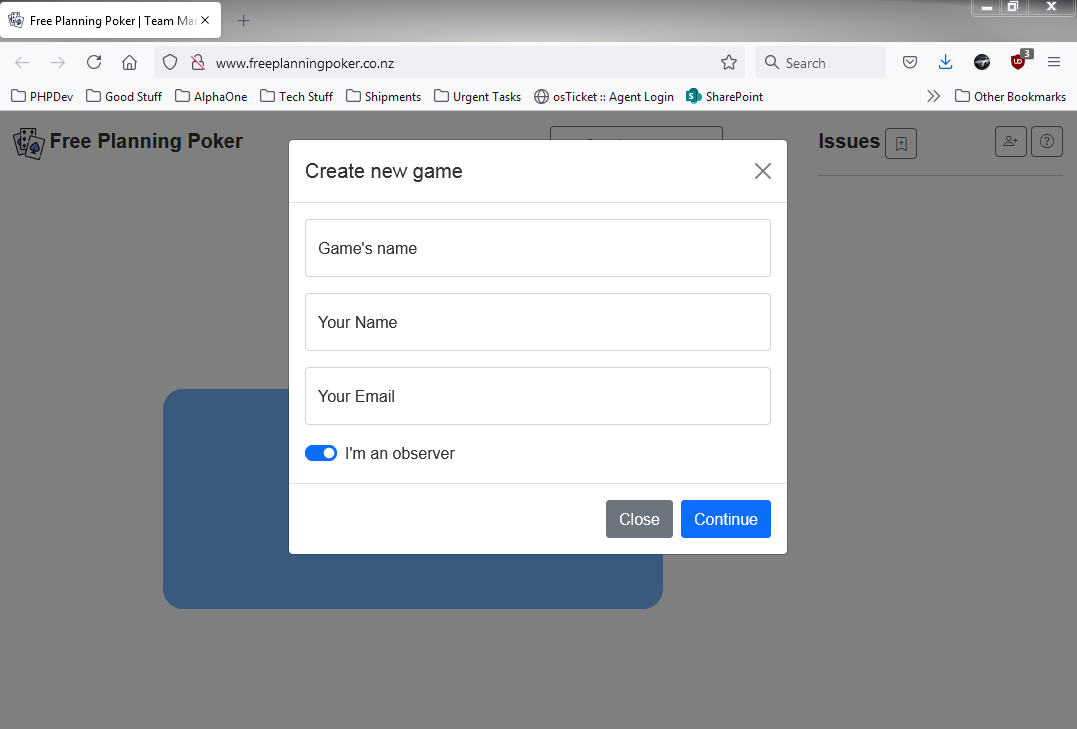Bookmark this page with the star icon

tap(729, 63)
